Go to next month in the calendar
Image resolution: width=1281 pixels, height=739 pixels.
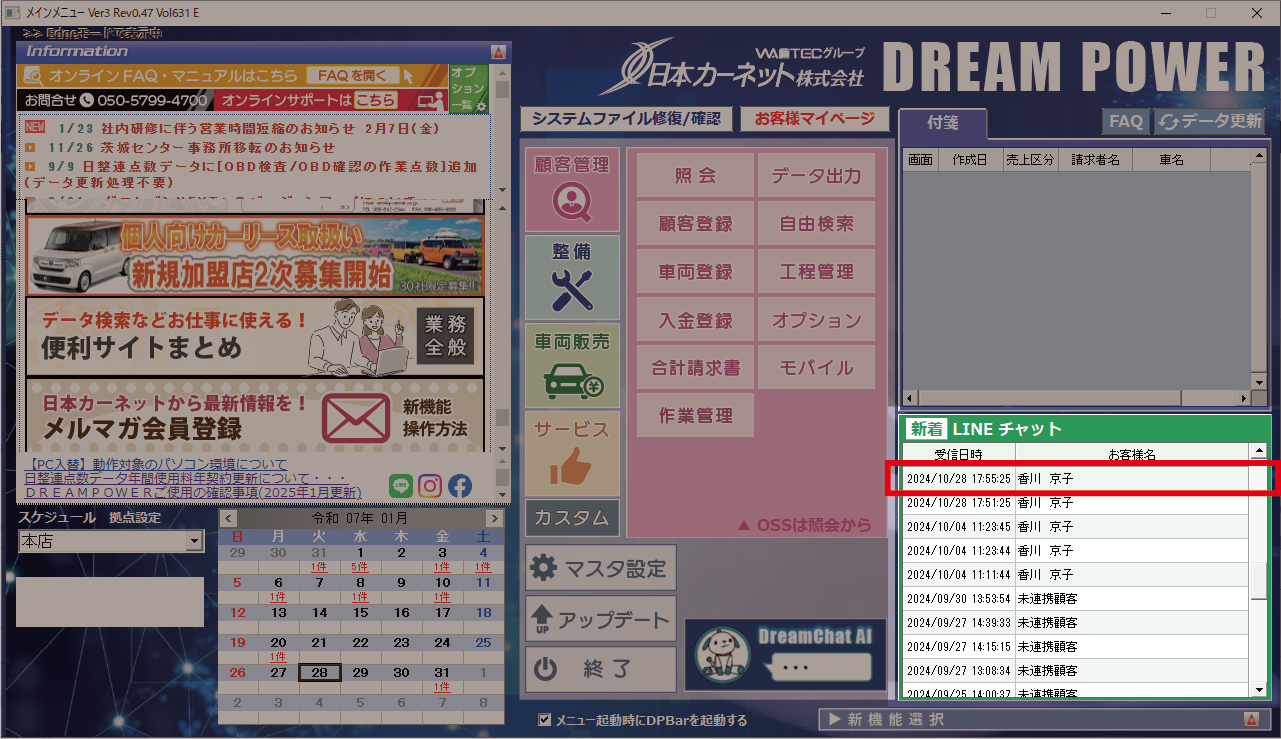494,518
